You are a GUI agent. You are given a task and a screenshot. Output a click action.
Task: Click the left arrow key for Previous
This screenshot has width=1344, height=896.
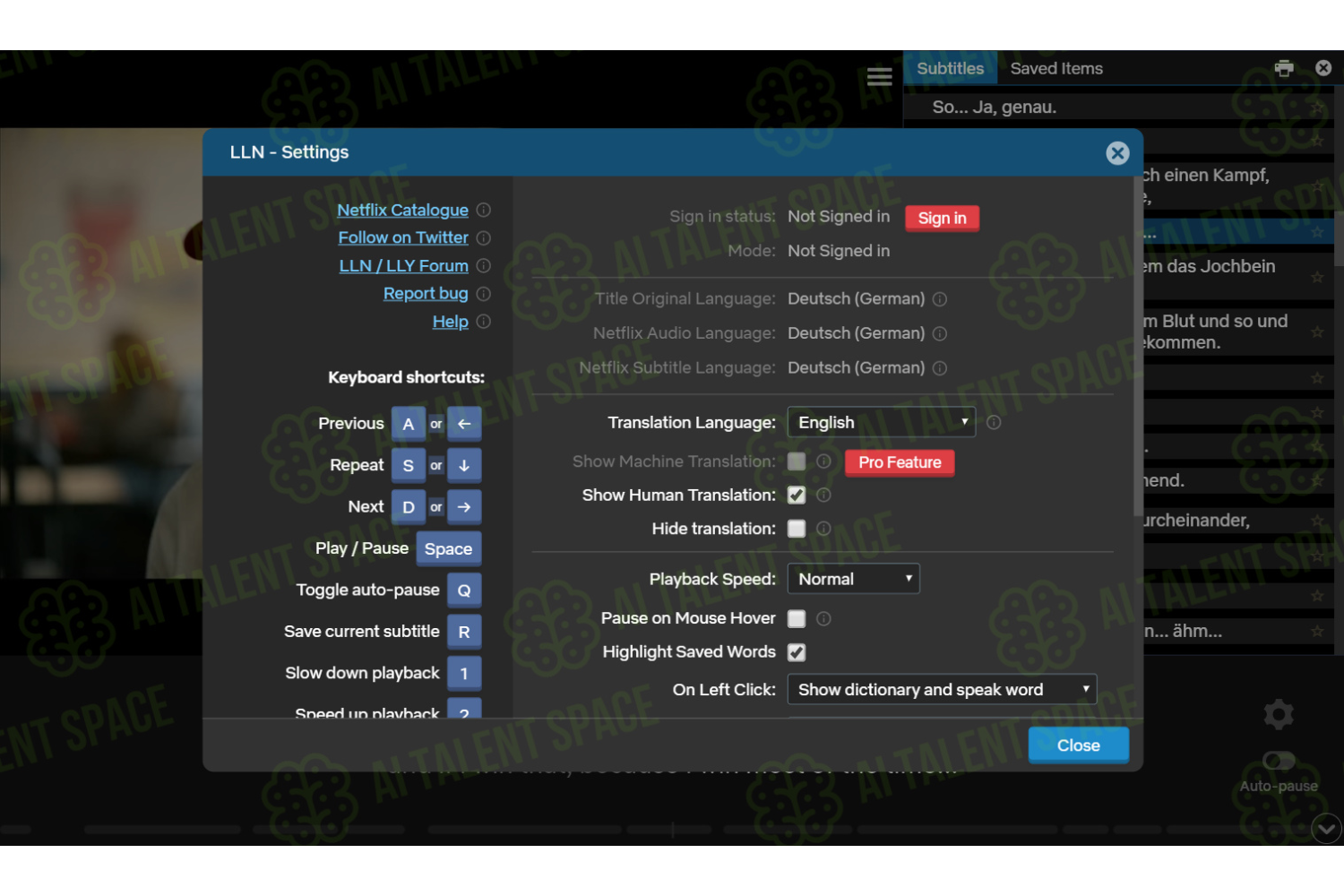[464, 424]
